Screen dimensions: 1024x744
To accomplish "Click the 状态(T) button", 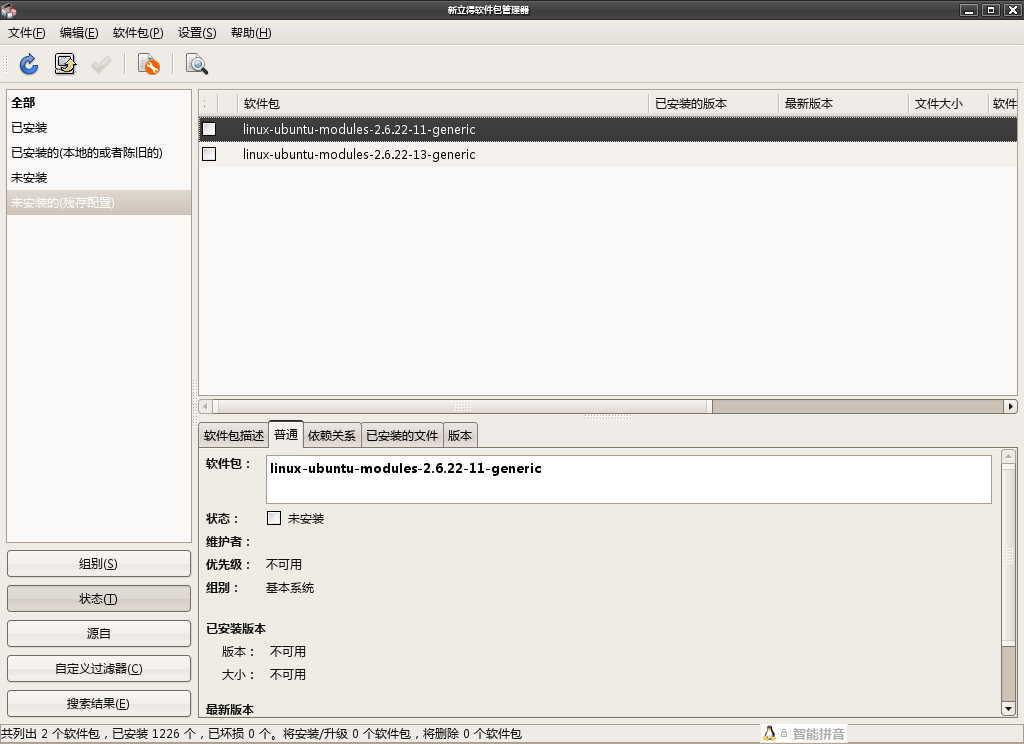I will click(99, 598).
